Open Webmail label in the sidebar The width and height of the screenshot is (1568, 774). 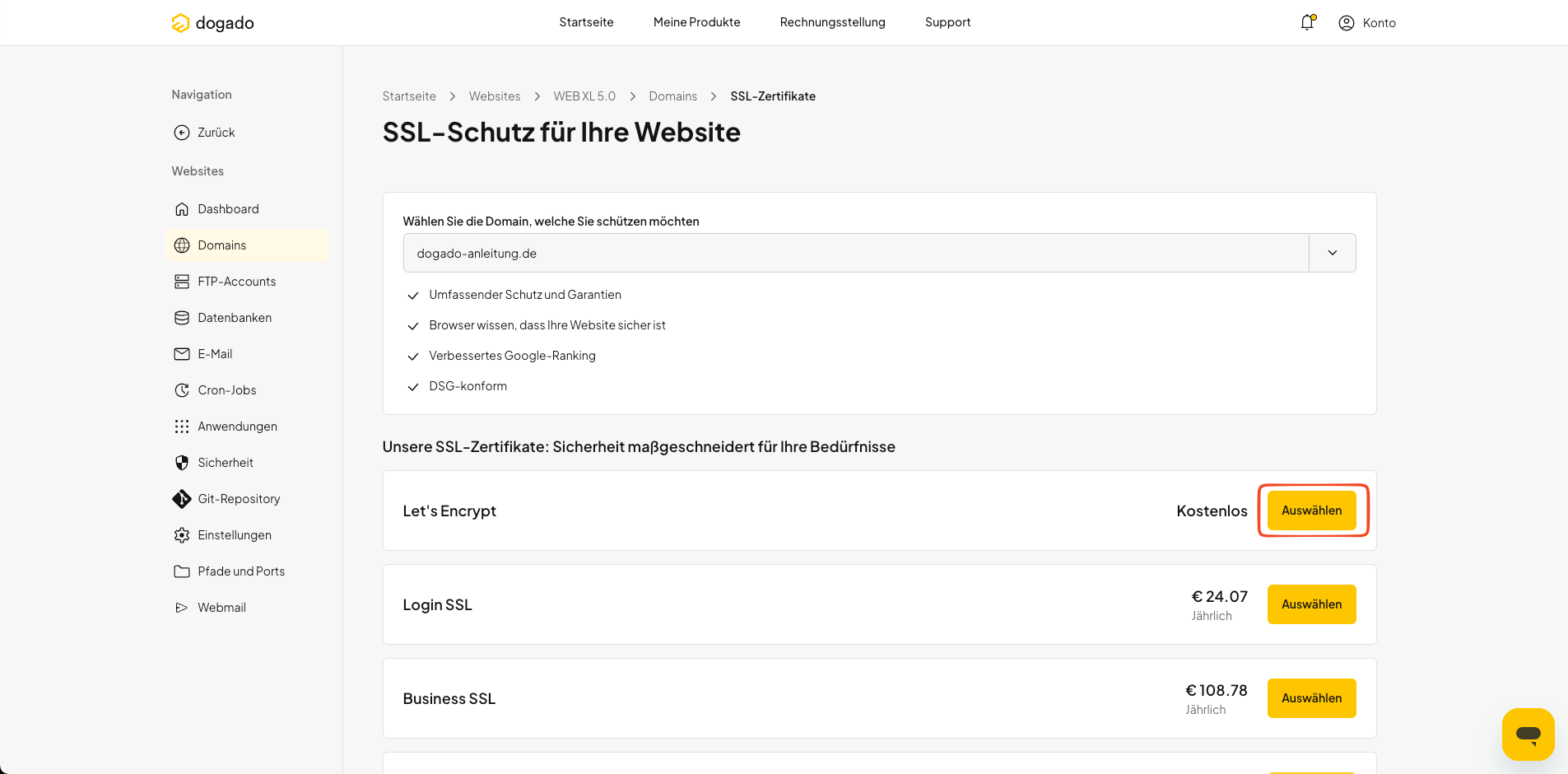point(221,608)
